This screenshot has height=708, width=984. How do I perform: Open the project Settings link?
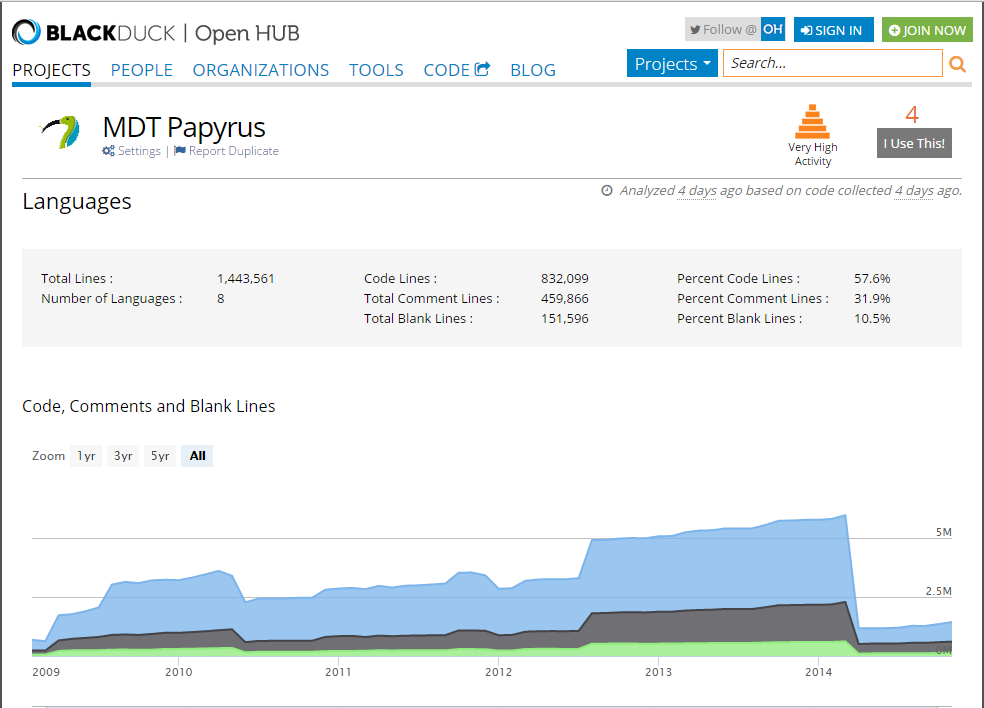tap(131, 151)
